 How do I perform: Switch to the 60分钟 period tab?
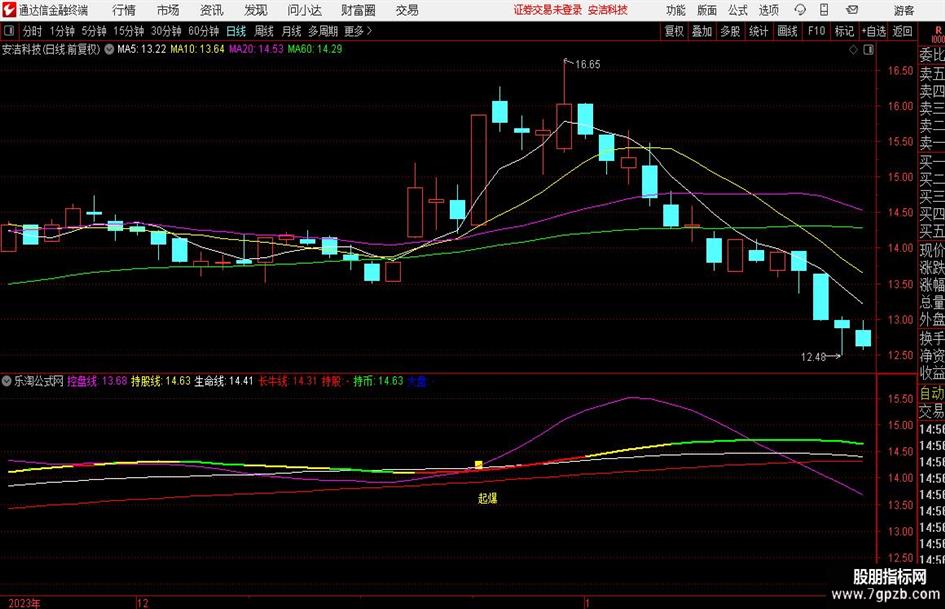click(x=203, y=31)
